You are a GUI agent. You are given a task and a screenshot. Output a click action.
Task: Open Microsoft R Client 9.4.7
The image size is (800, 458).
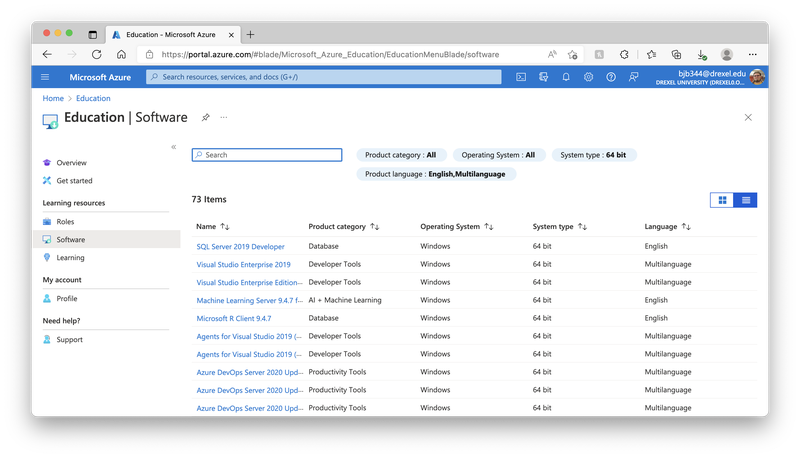[x=234, y=319]
